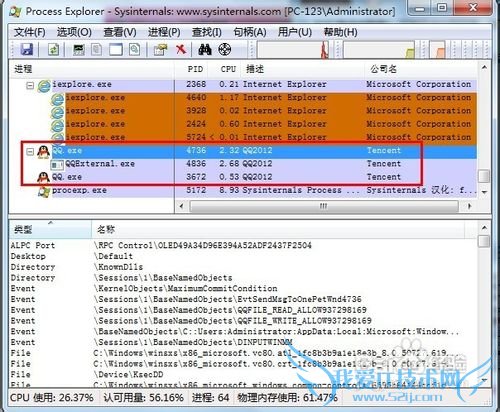Click the CPU usage graph in toolbar
The width and height of the screenshot is (500, 412).
coord(293,49)
